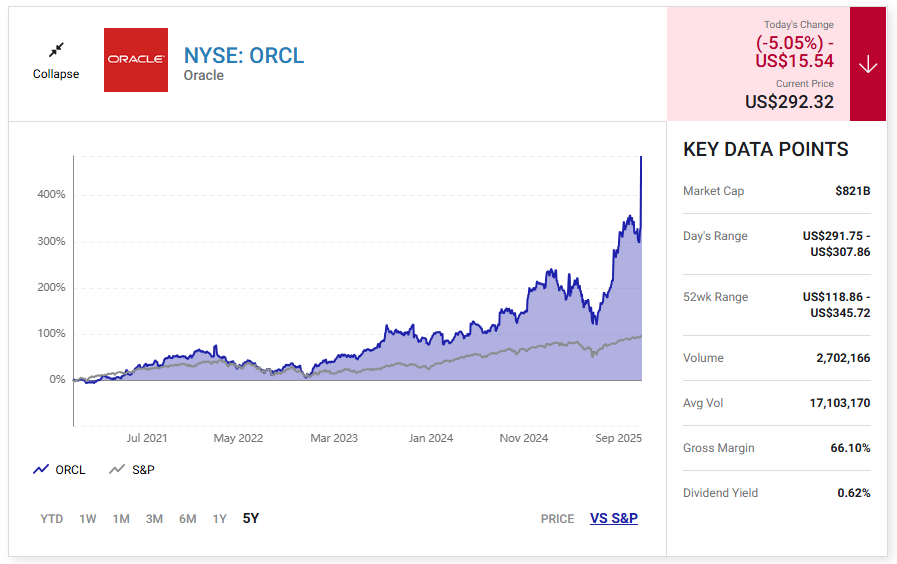Click the Oracle company name
897x564 pixels.
(x=204, y=76)
